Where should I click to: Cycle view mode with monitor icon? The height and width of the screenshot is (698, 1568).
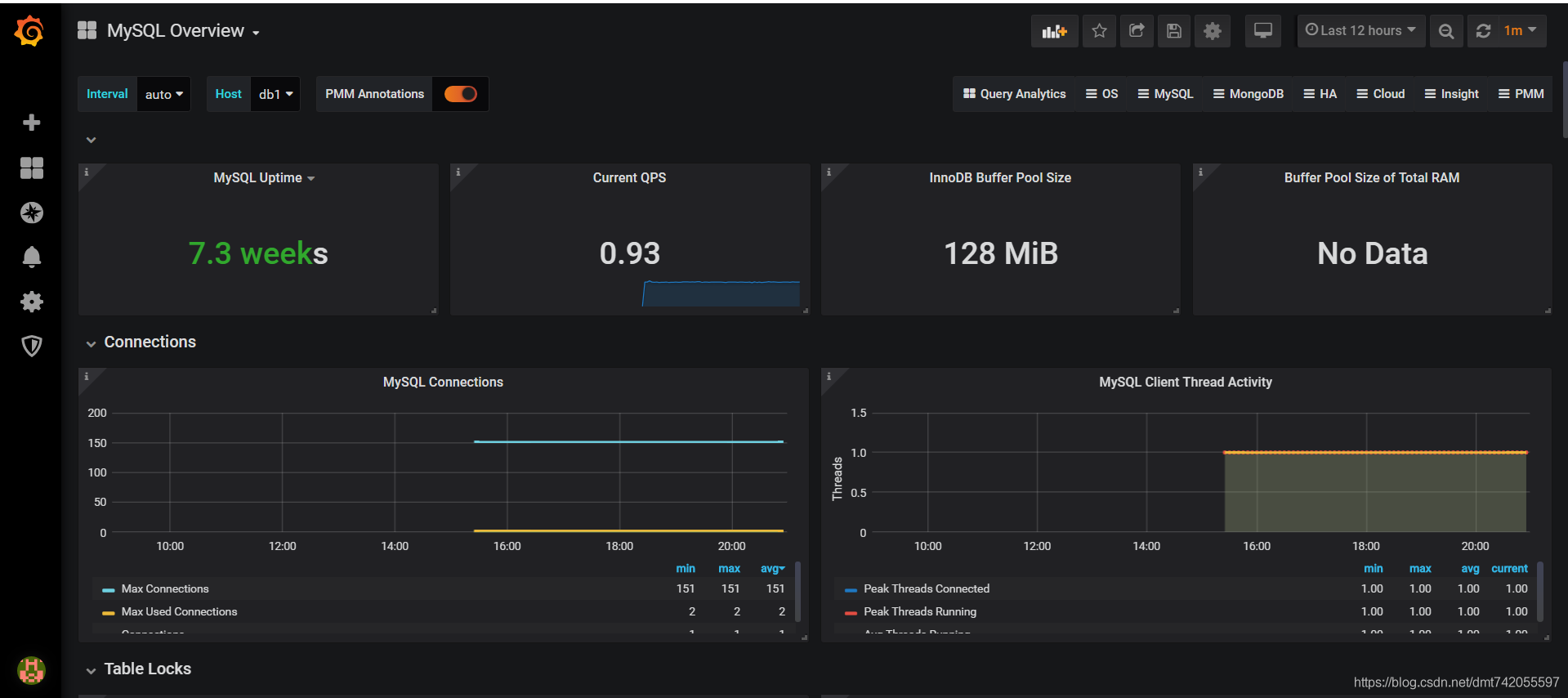1263,31
